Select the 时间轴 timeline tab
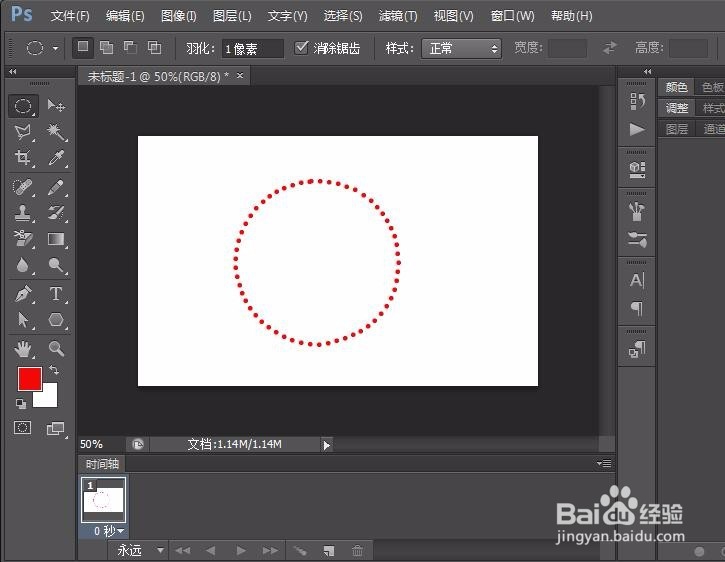Screen dimensions: 725x562 [102, 463]
